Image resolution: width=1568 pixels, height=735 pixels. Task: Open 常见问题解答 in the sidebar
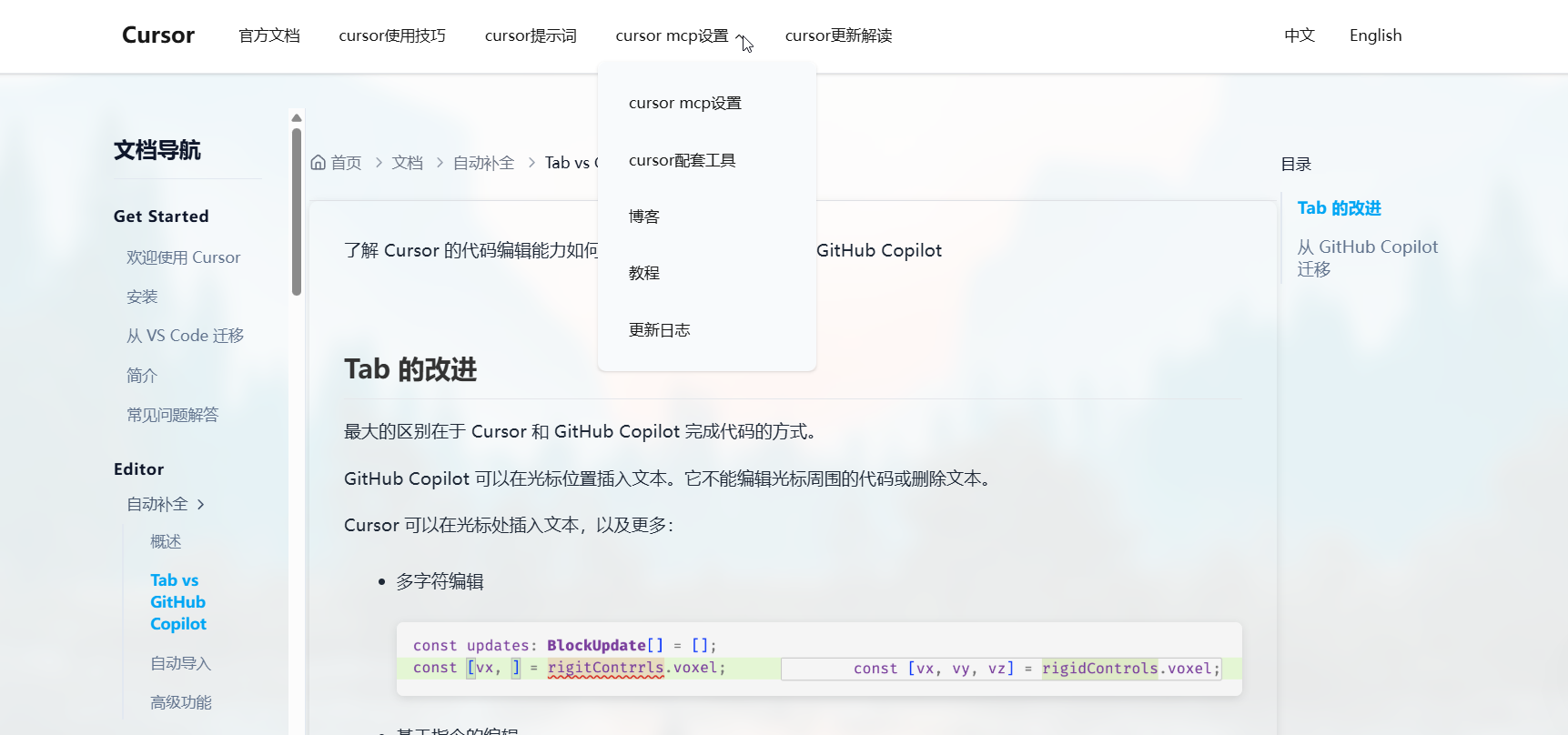(172, 415)
